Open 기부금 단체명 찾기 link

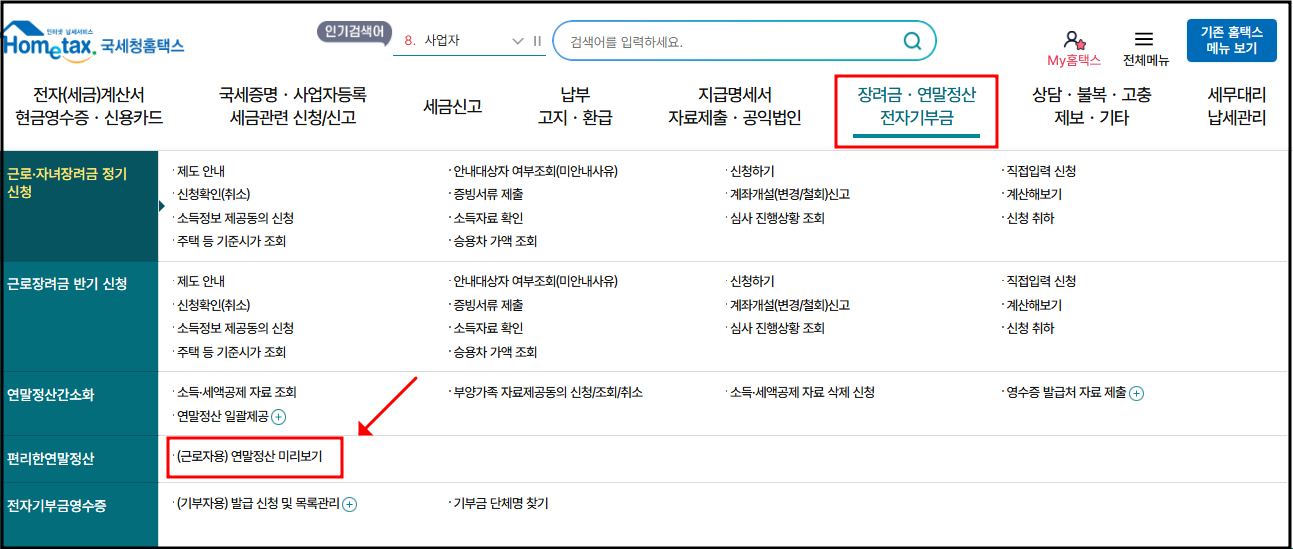coord(501,504)
